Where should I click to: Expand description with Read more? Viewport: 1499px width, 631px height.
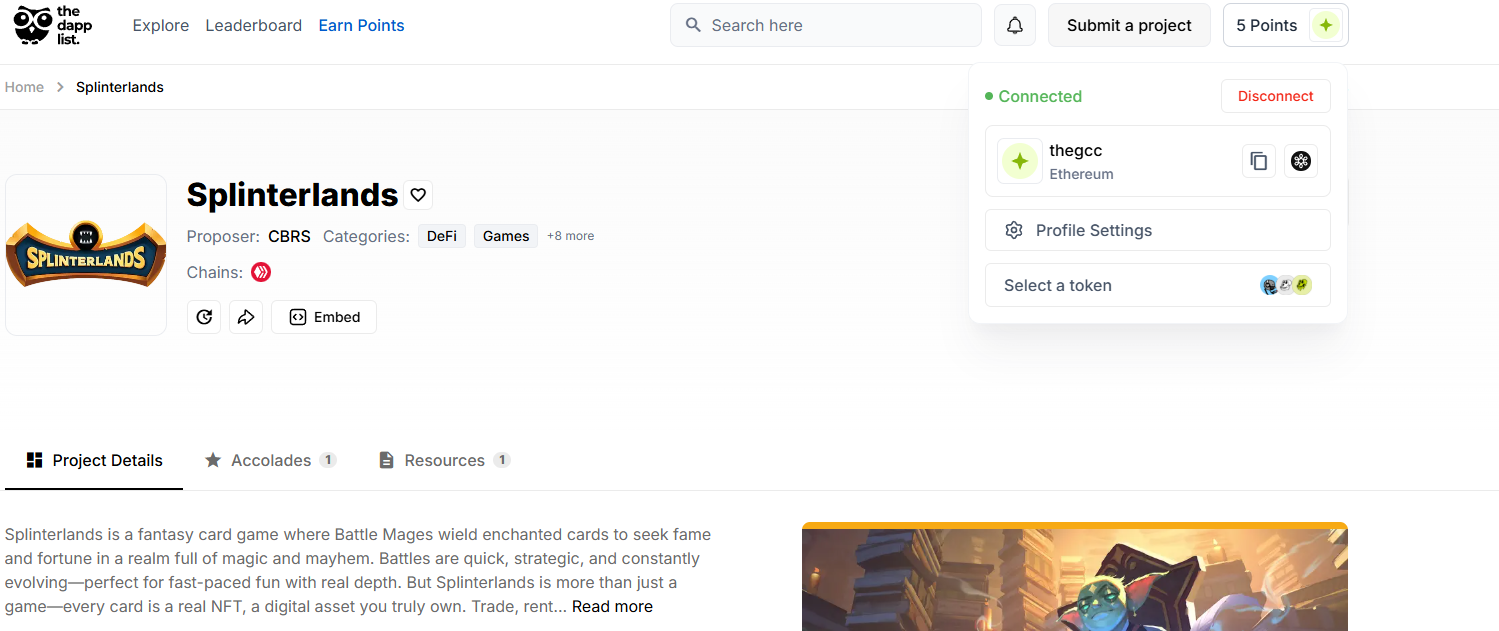[612, 606]
